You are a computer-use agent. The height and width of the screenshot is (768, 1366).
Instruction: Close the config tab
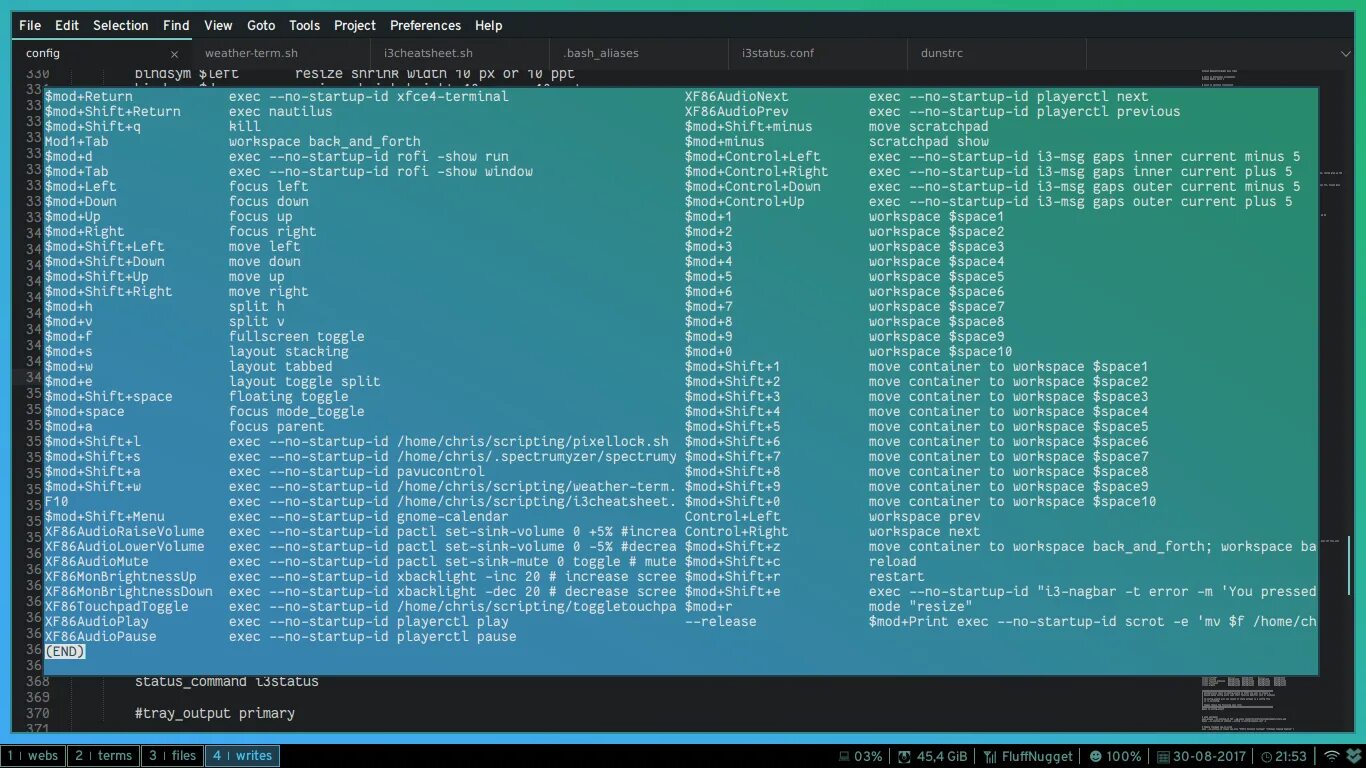pos(175,54)
